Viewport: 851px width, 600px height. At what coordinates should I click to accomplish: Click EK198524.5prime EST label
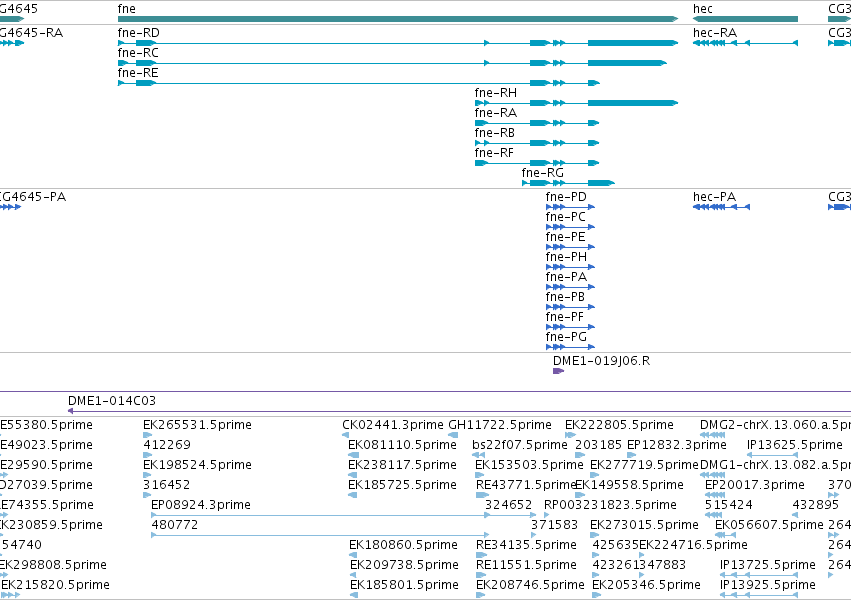coord(198,465)
